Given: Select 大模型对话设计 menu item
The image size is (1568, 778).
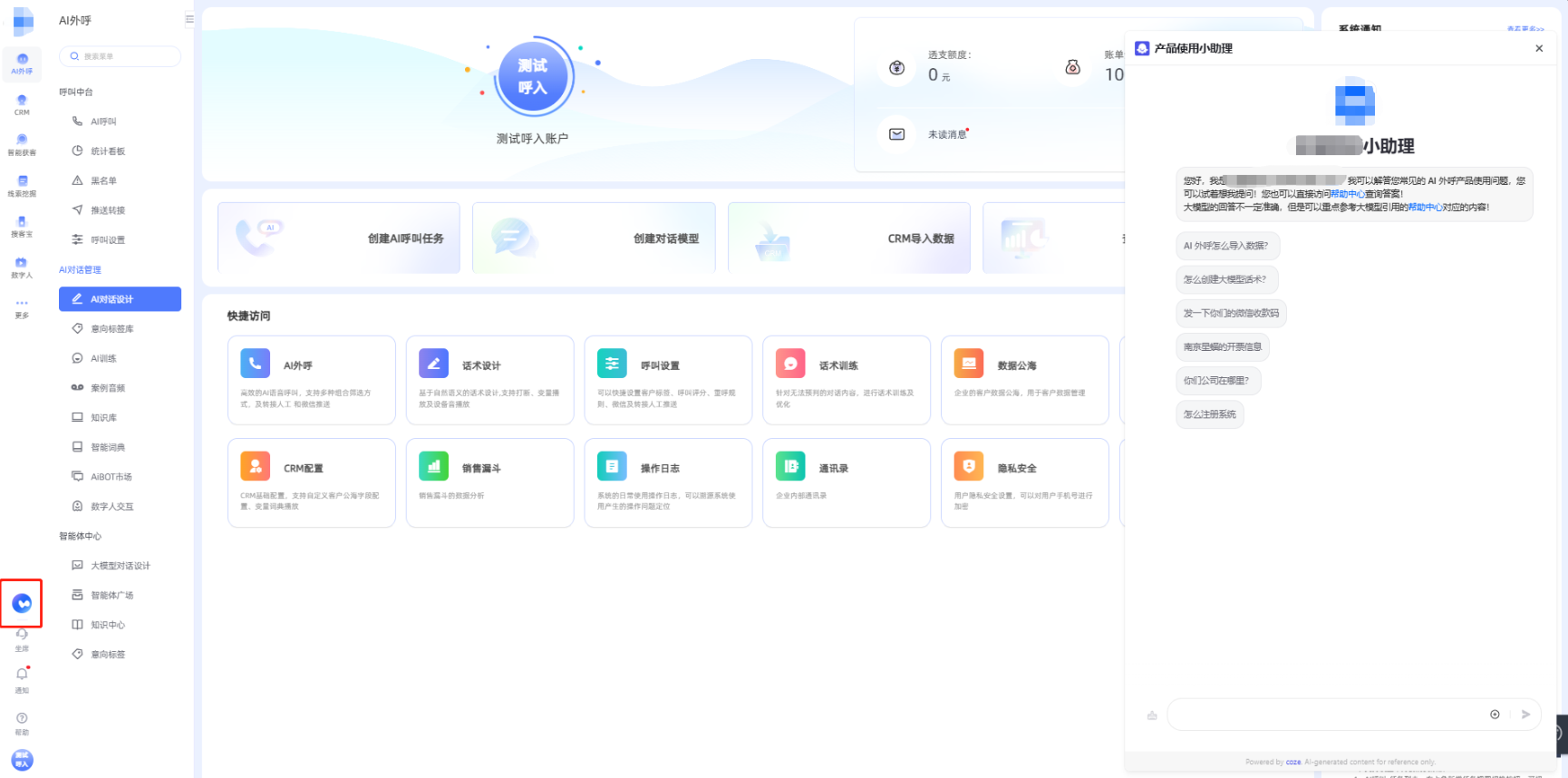Looking at the screenshot, I should [120, 566].
